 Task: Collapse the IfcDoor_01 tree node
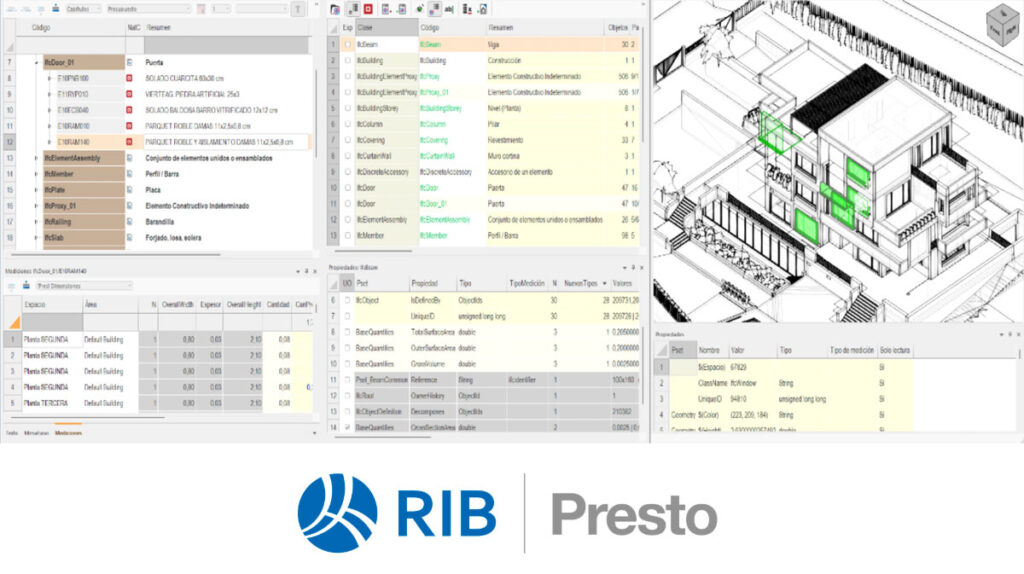37,63
